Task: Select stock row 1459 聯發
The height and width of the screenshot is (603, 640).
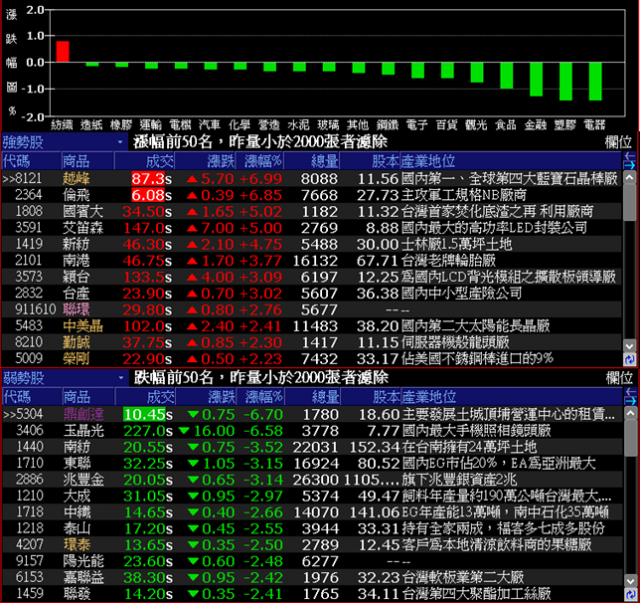Action: coord(312,594)
